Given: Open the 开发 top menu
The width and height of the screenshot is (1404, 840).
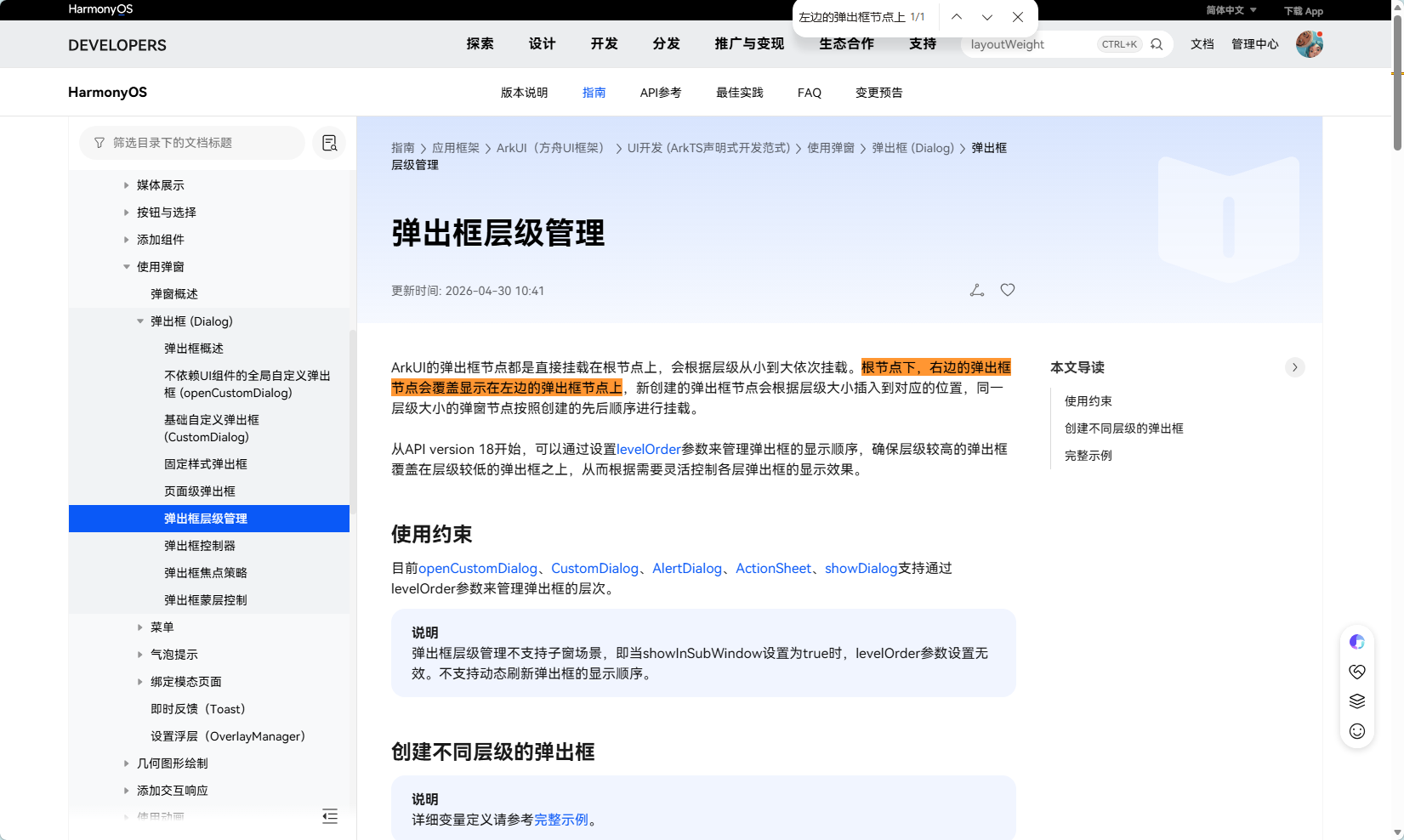Looking at the screenshot, I should 604,43.
